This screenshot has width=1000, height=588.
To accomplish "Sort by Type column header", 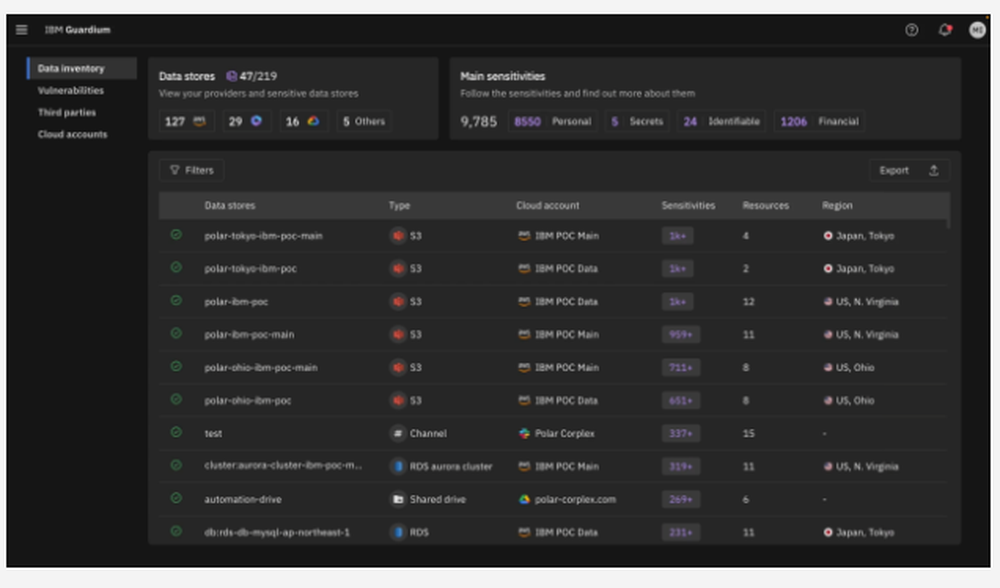I will pos(399,205).
